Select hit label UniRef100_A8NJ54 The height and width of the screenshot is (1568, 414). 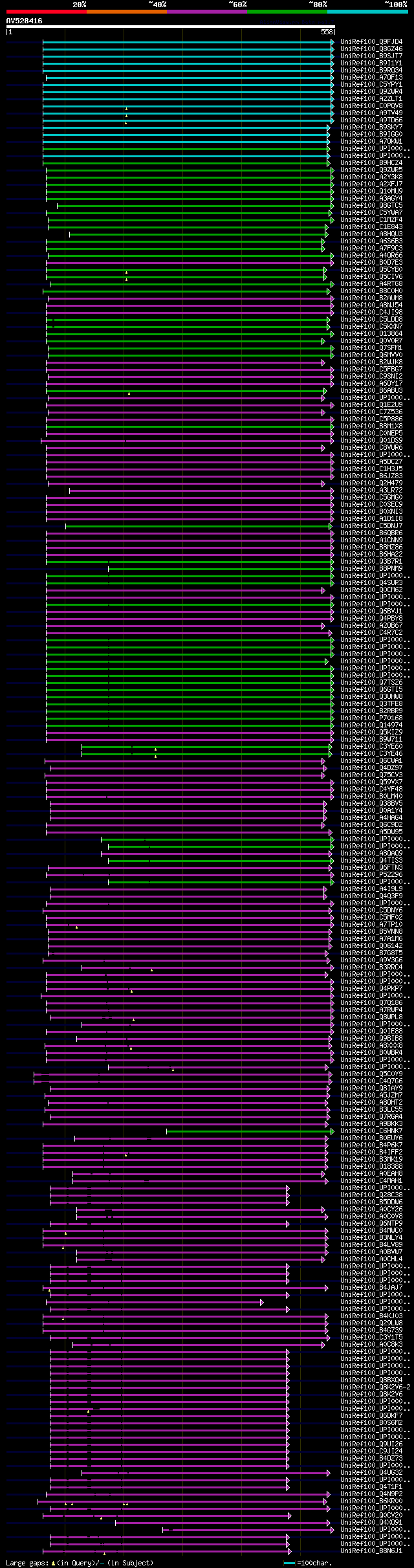pyautogui.click(x=371, y=305)
